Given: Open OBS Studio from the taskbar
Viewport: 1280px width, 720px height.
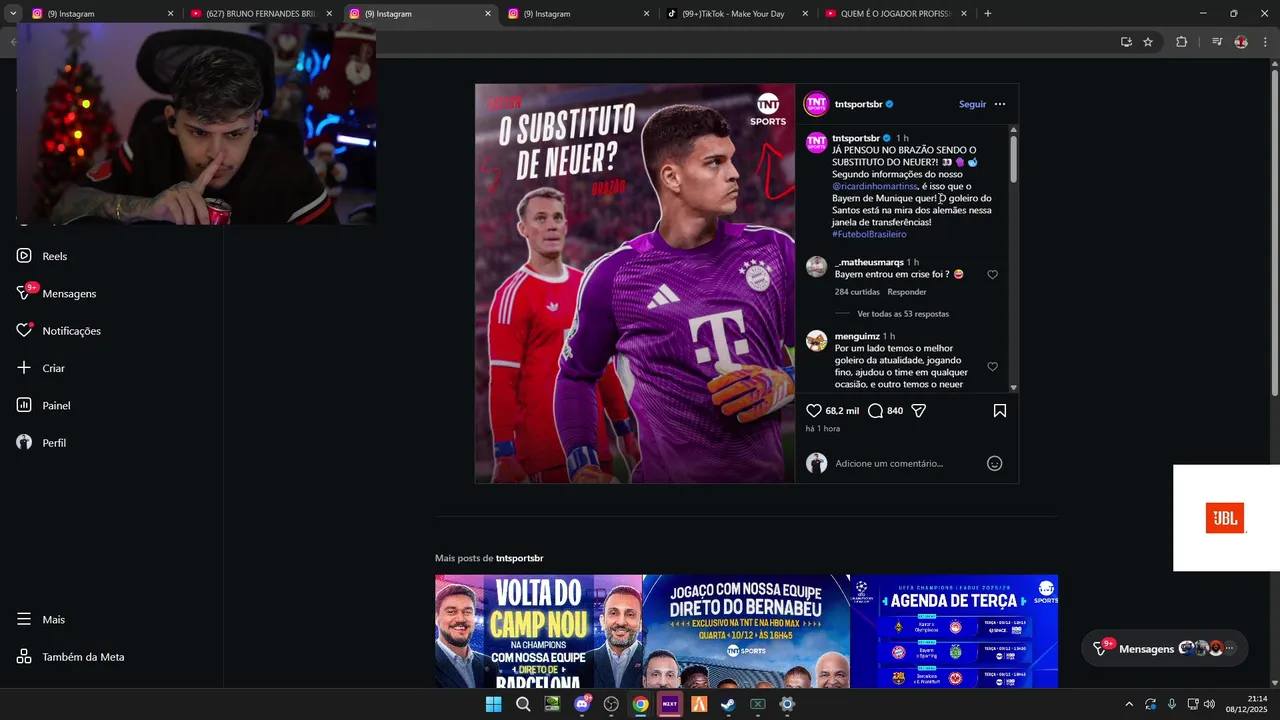Looking at the screenshot, I should pos(611,704).
